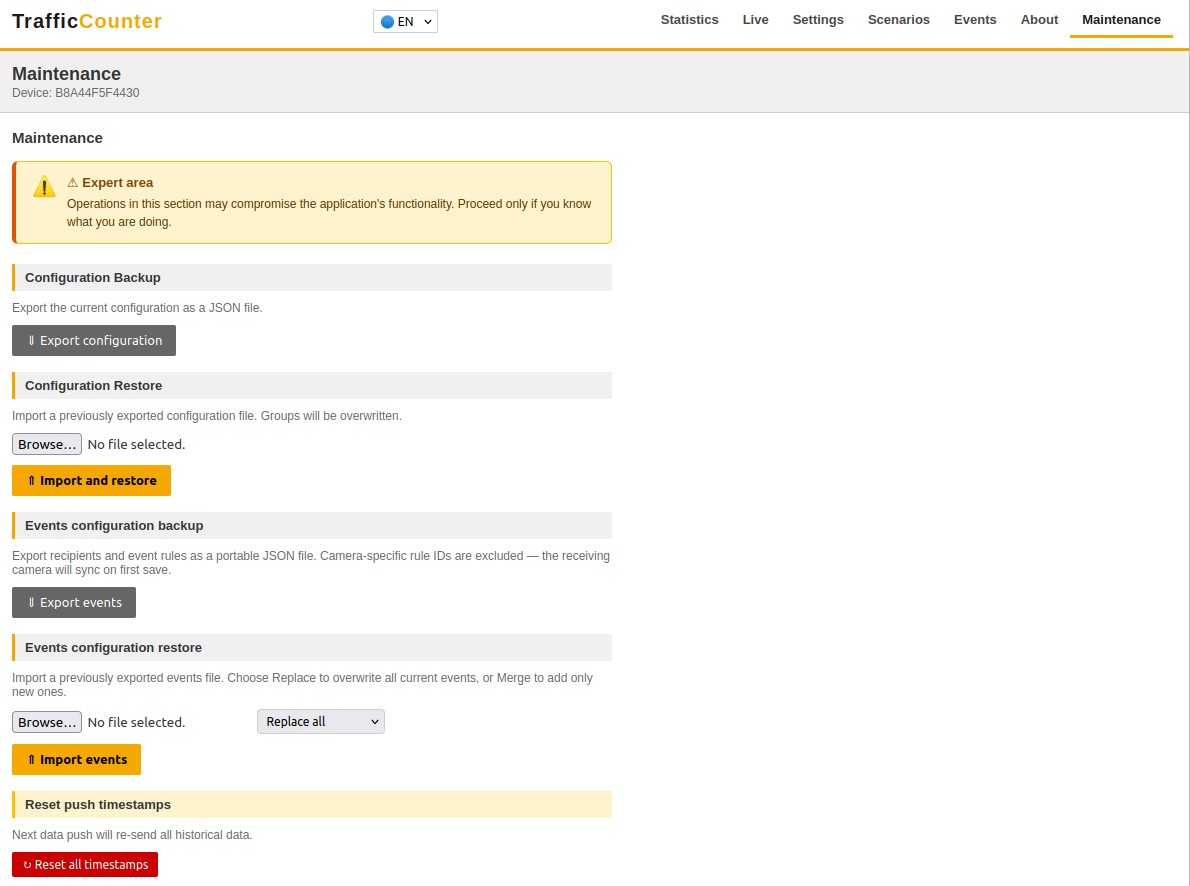Click 'No file selected.' under Configuration Restore

pos(137,444)
